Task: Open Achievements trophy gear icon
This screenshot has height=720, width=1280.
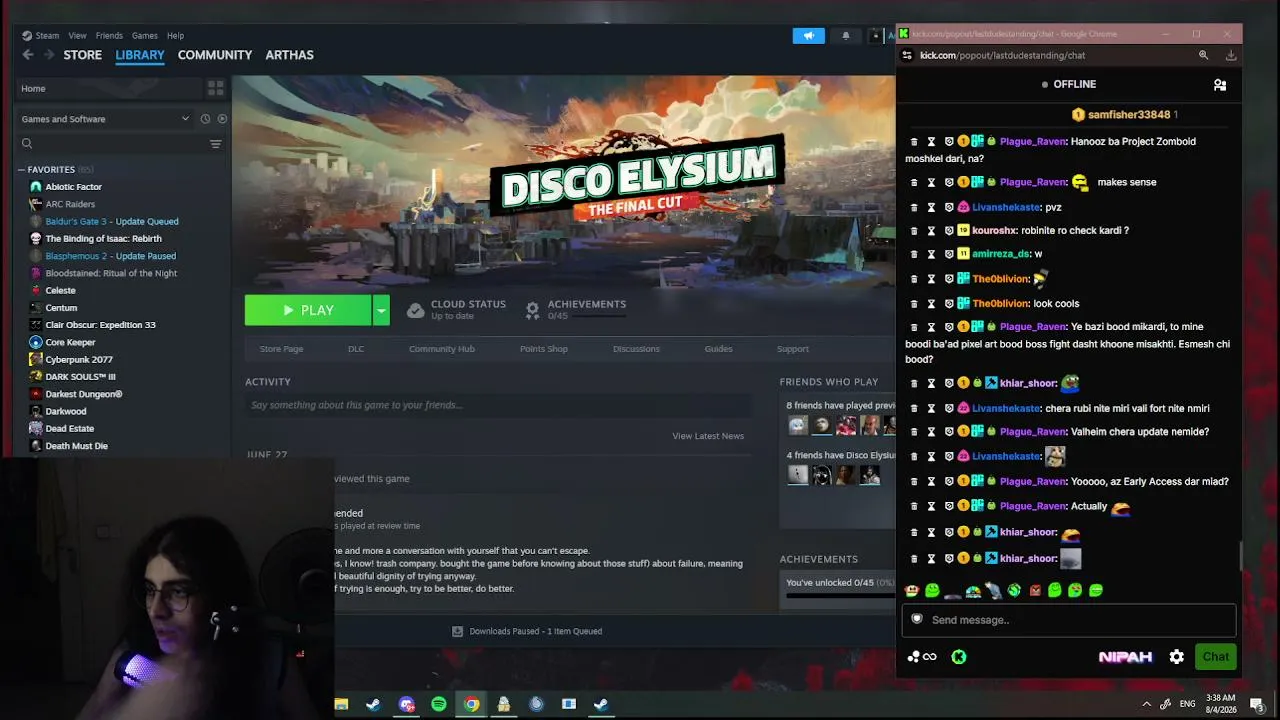Action: click(x=532, y=310)
